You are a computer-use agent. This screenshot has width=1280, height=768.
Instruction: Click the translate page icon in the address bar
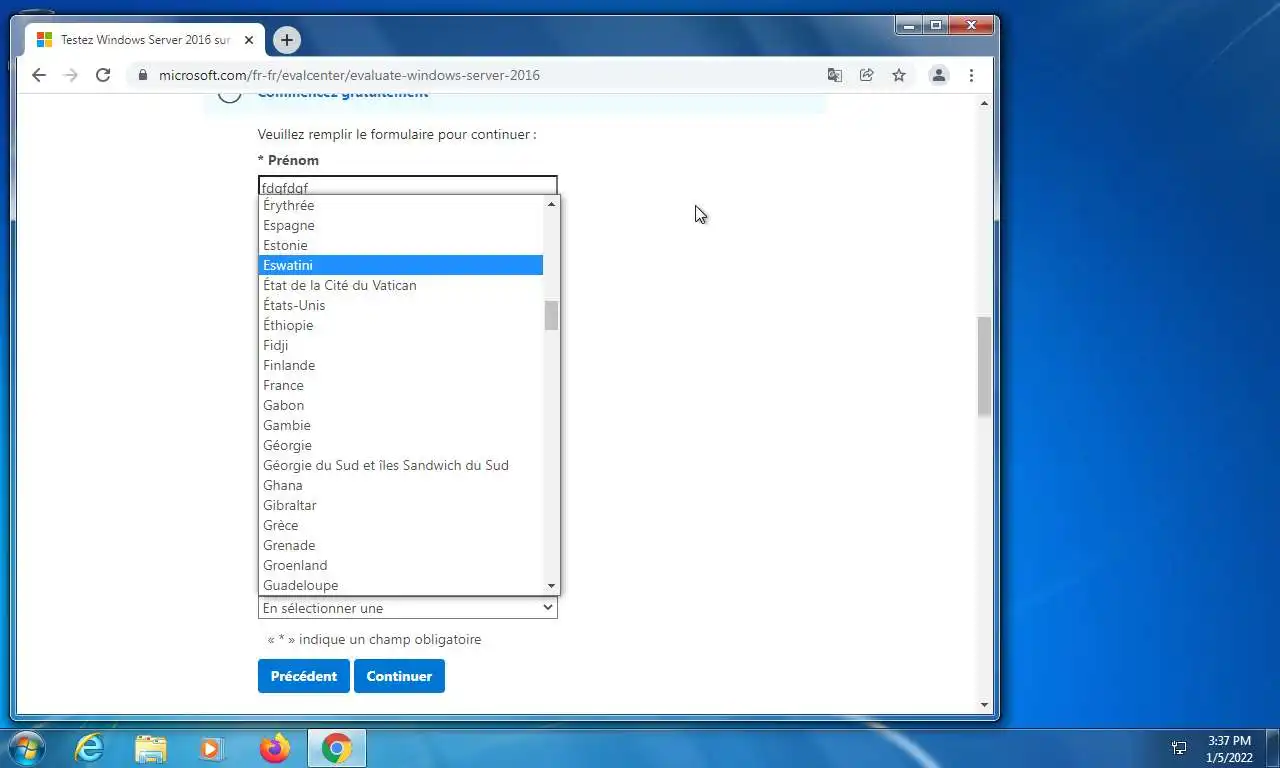835,75
